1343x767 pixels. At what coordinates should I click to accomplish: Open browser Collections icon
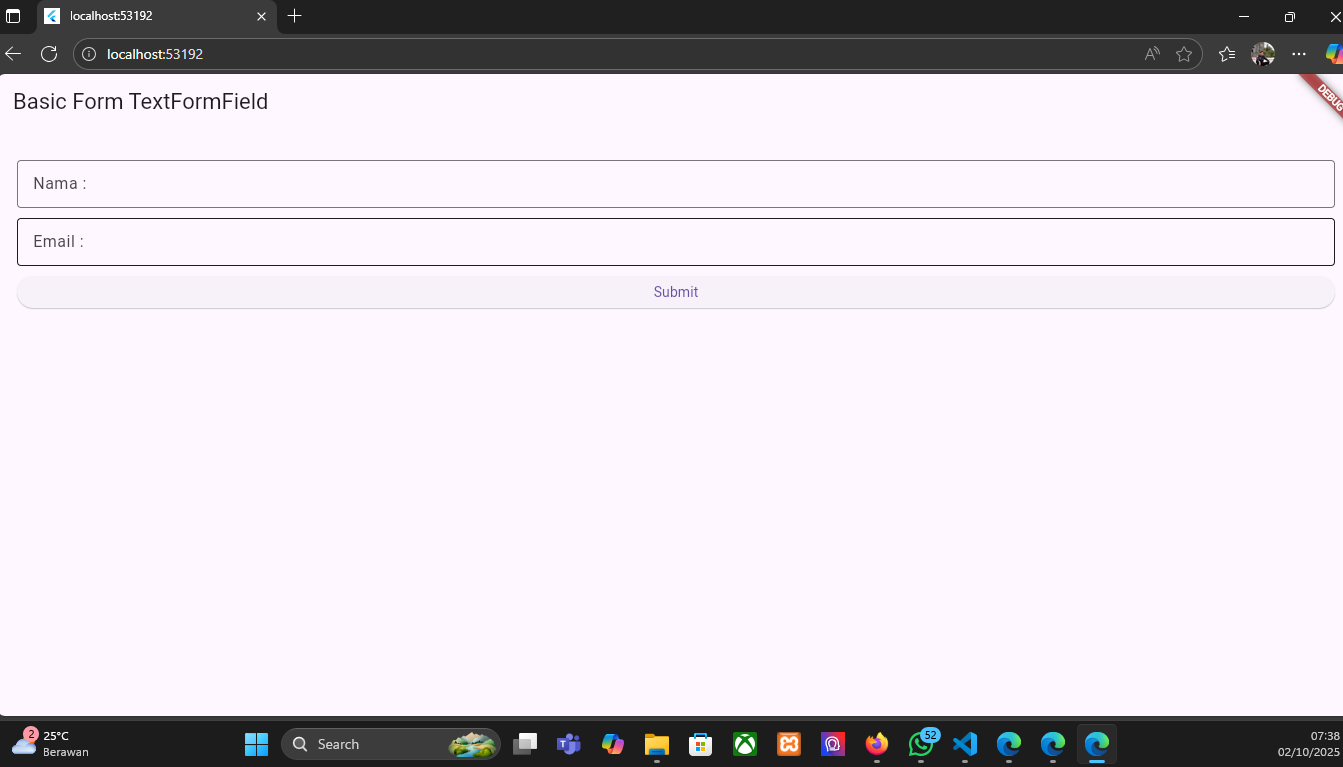[x=1227, y=54]
